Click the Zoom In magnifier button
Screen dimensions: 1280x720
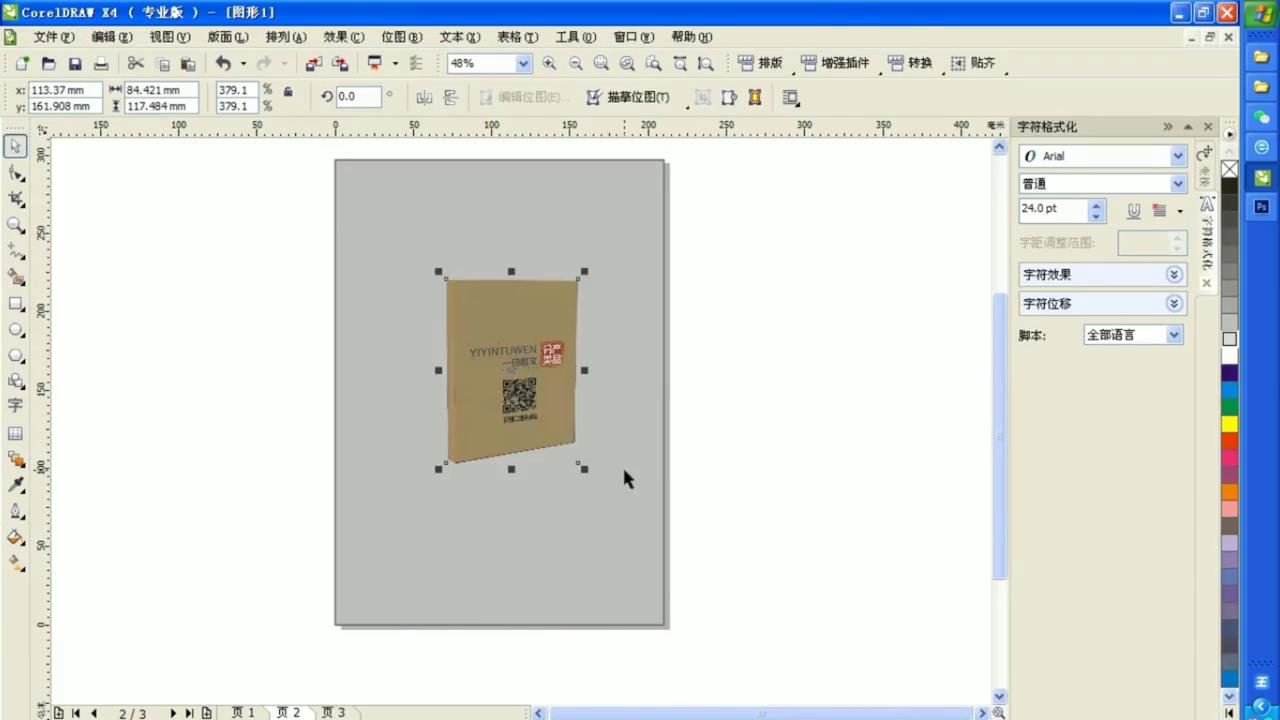point(549,63)
